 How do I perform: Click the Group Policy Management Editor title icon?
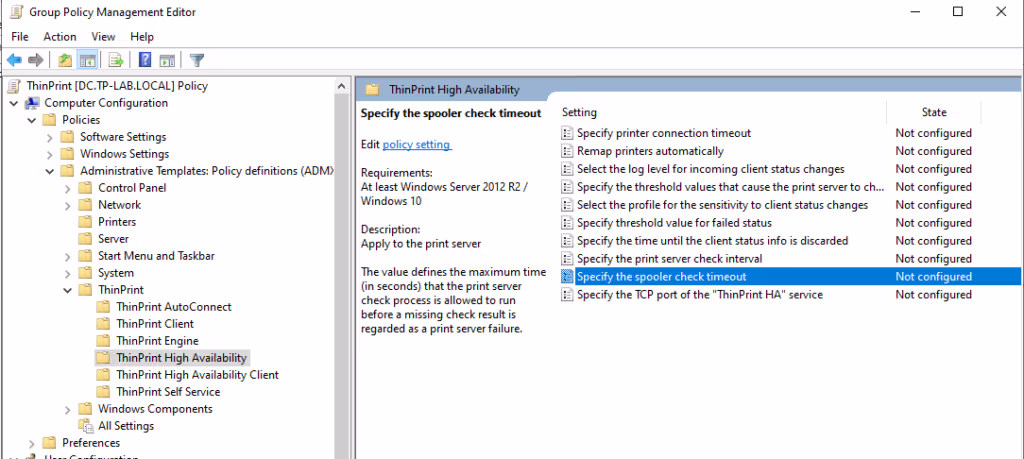click(16, 12)
